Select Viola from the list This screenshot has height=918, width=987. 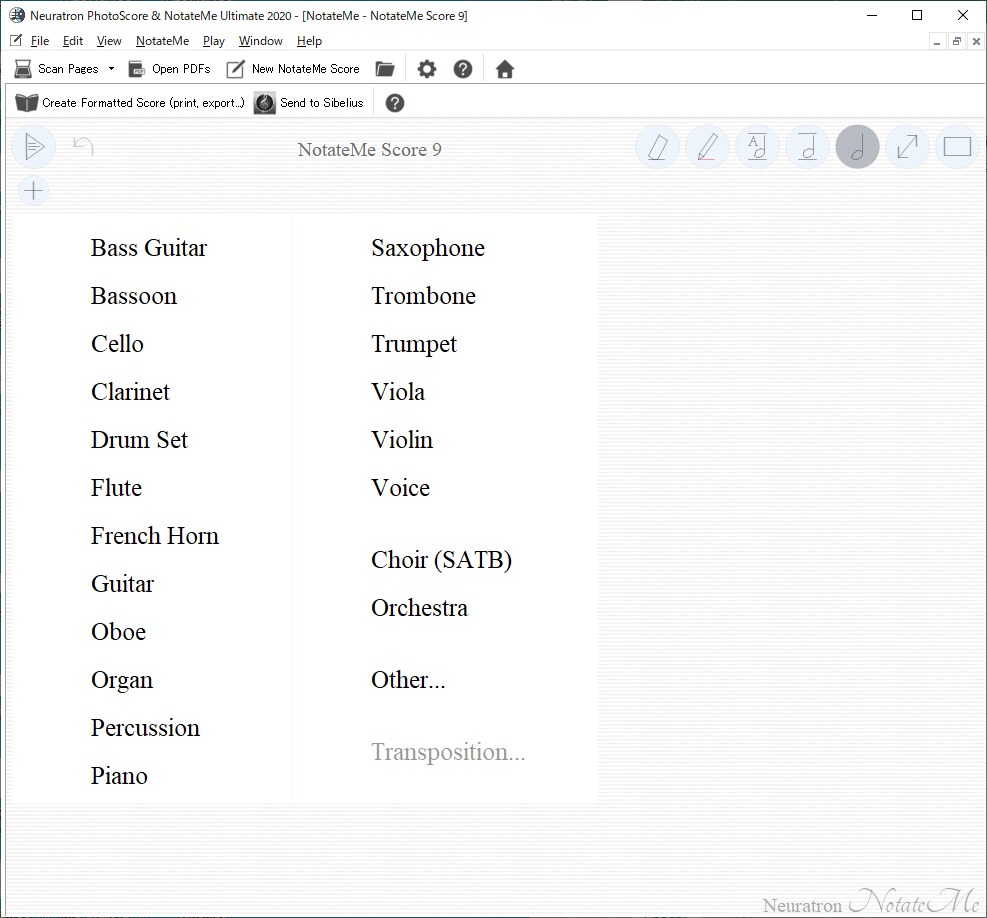[x=398, y=392]
